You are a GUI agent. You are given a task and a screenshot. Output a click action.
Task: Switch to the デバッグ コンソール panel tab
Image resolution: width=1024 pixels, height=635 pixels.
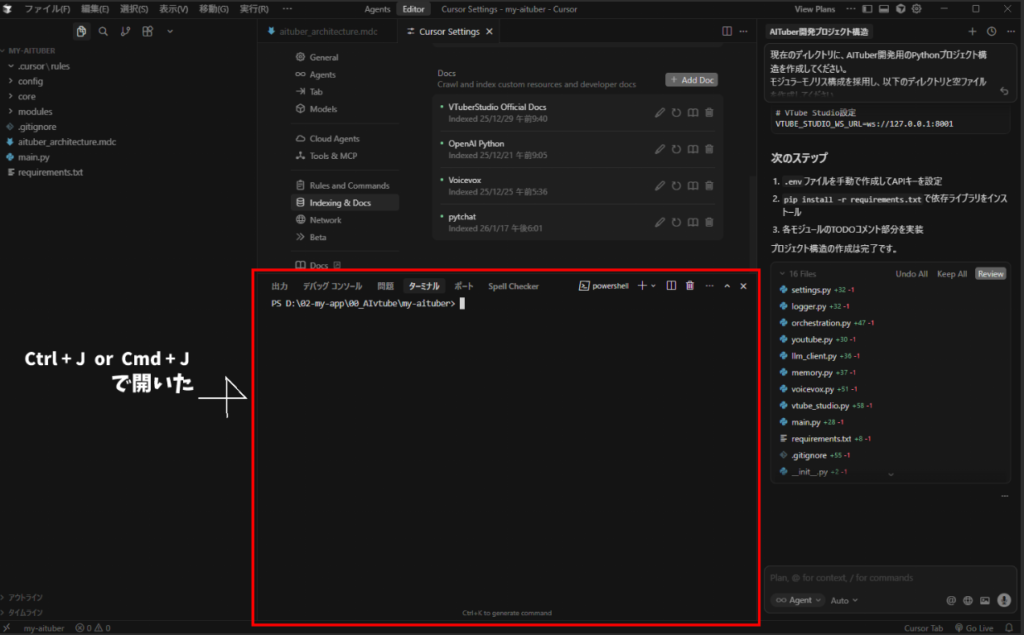(332, 286)
